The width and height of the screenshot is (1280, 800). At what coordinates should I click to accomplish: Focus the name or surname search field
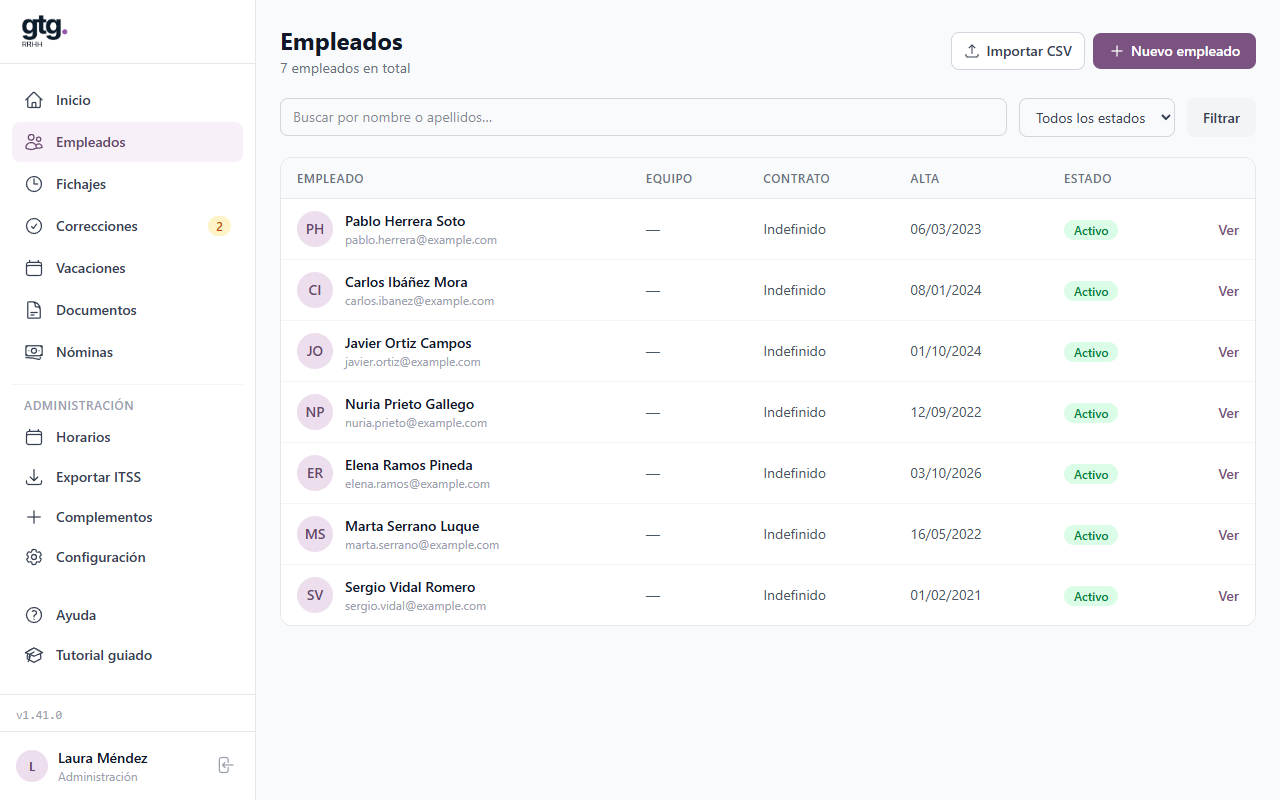click(643, 117)
